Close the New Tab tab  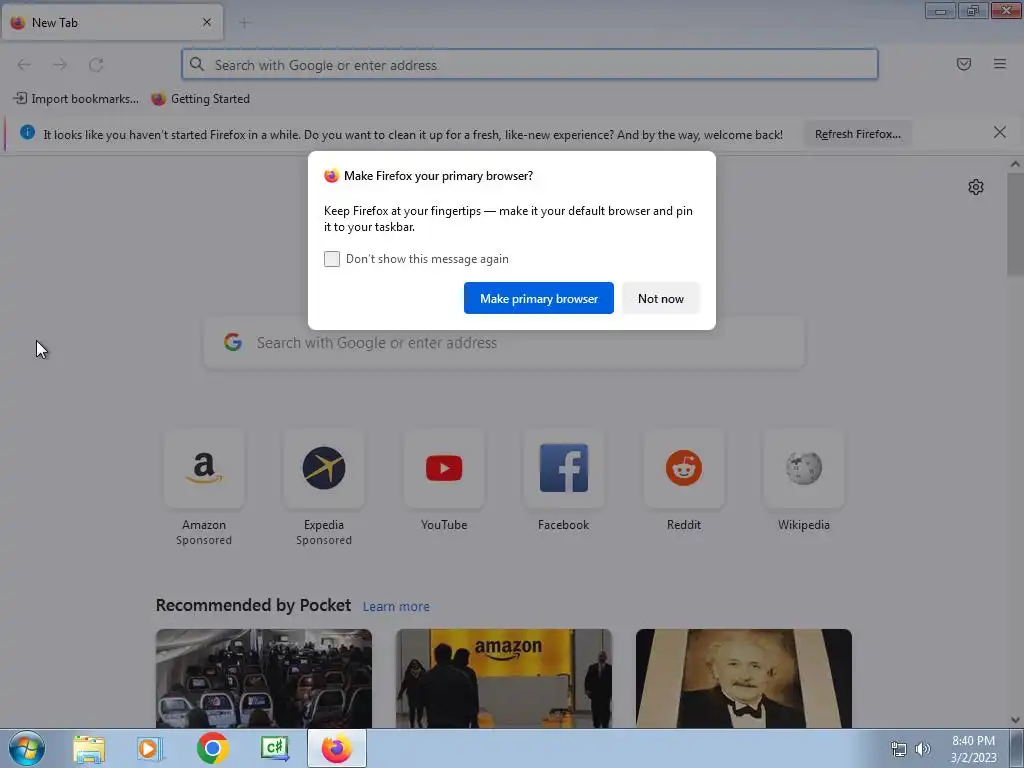coord(207,22)
